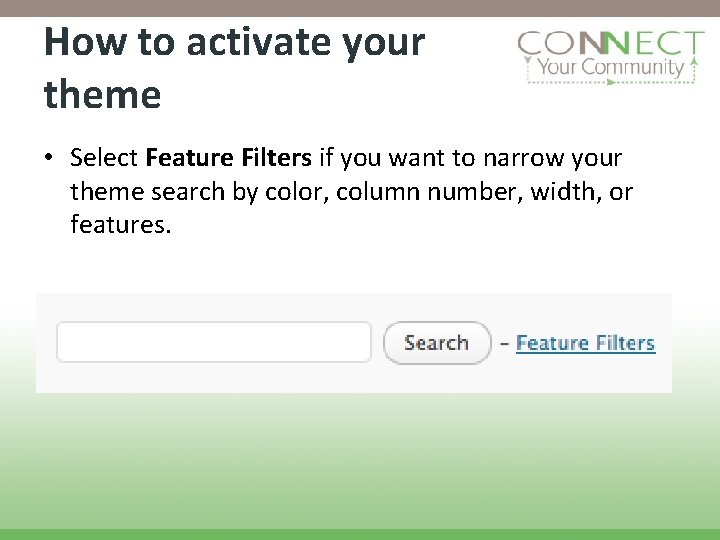The image size is (720, 540).
Task: Click the green double-N letters in logo
Action: click(602, 43)
